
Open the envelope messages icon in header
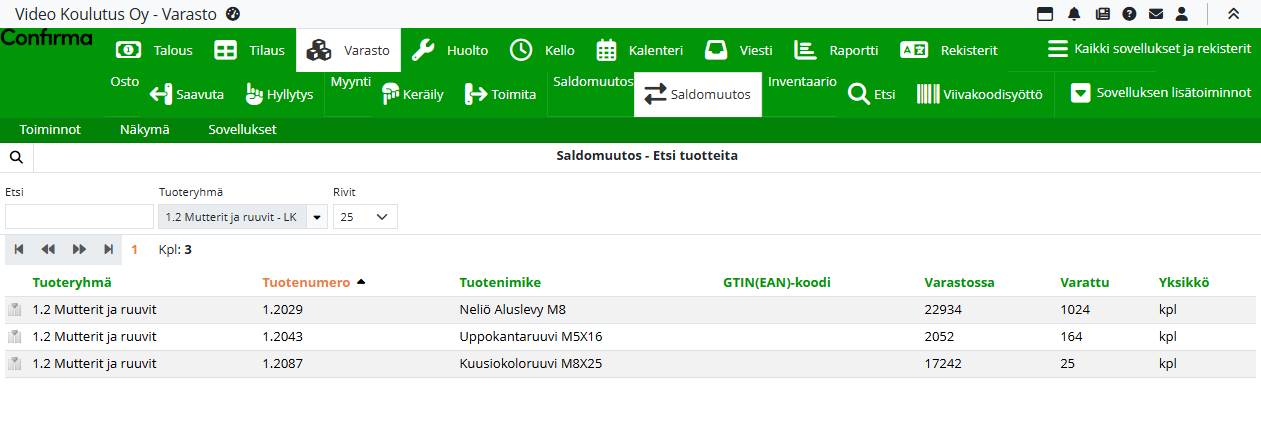point(1155,14)
